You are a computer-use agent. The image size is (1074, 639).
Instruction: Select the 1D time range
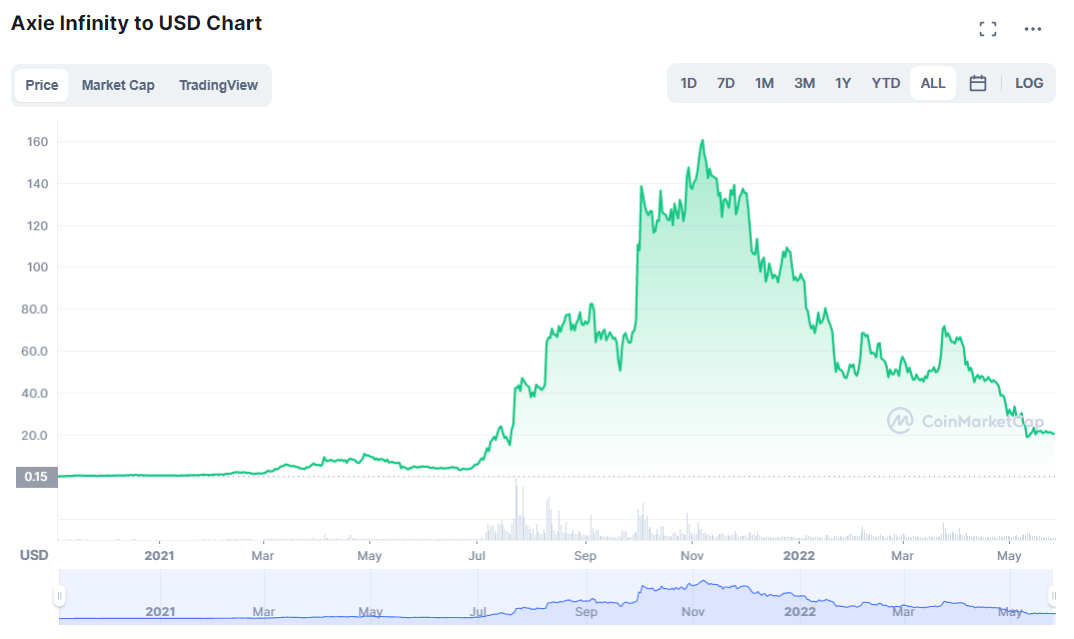coord(688,84)
